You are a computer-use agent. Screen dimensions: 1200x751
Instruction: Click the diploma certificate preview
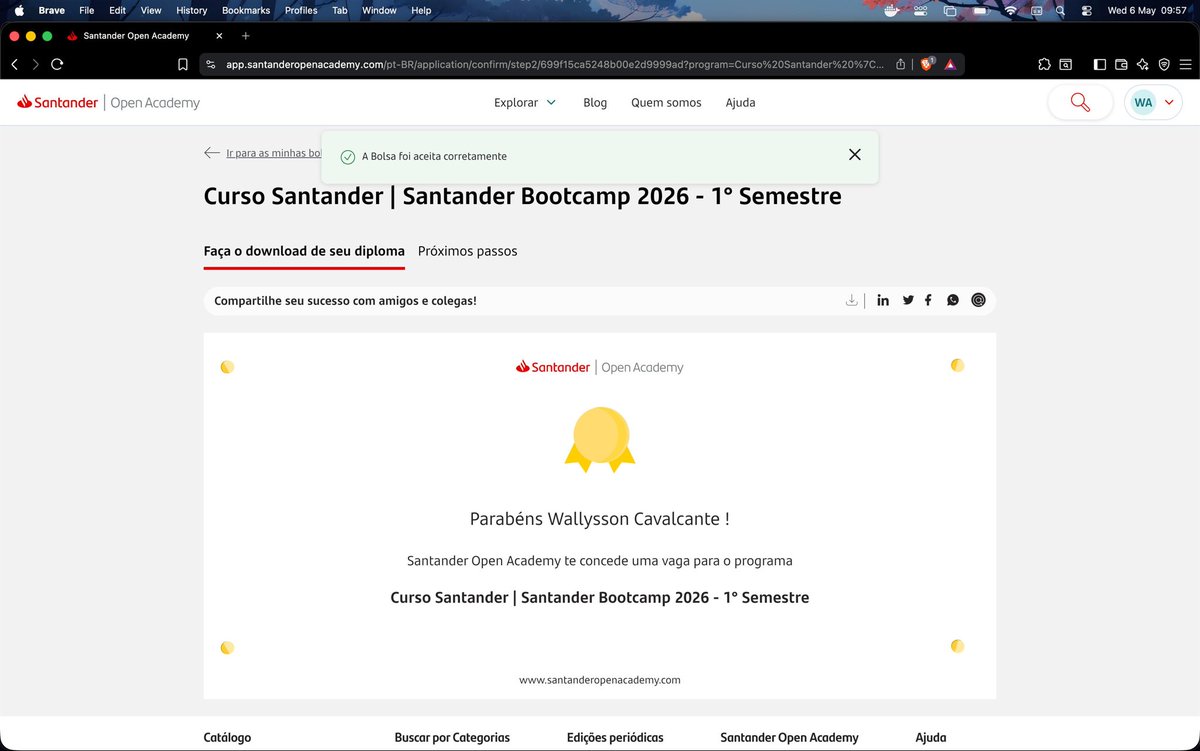click(x=600, y=515)
